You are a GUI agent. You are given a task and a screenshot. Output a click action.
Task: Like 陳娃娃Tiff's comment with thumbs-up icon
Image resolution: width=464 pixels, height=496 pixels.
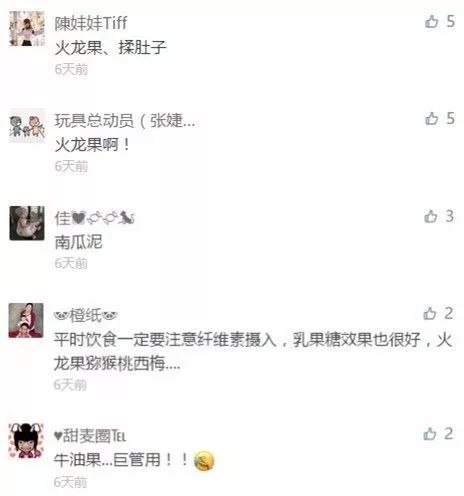point(432,22)
